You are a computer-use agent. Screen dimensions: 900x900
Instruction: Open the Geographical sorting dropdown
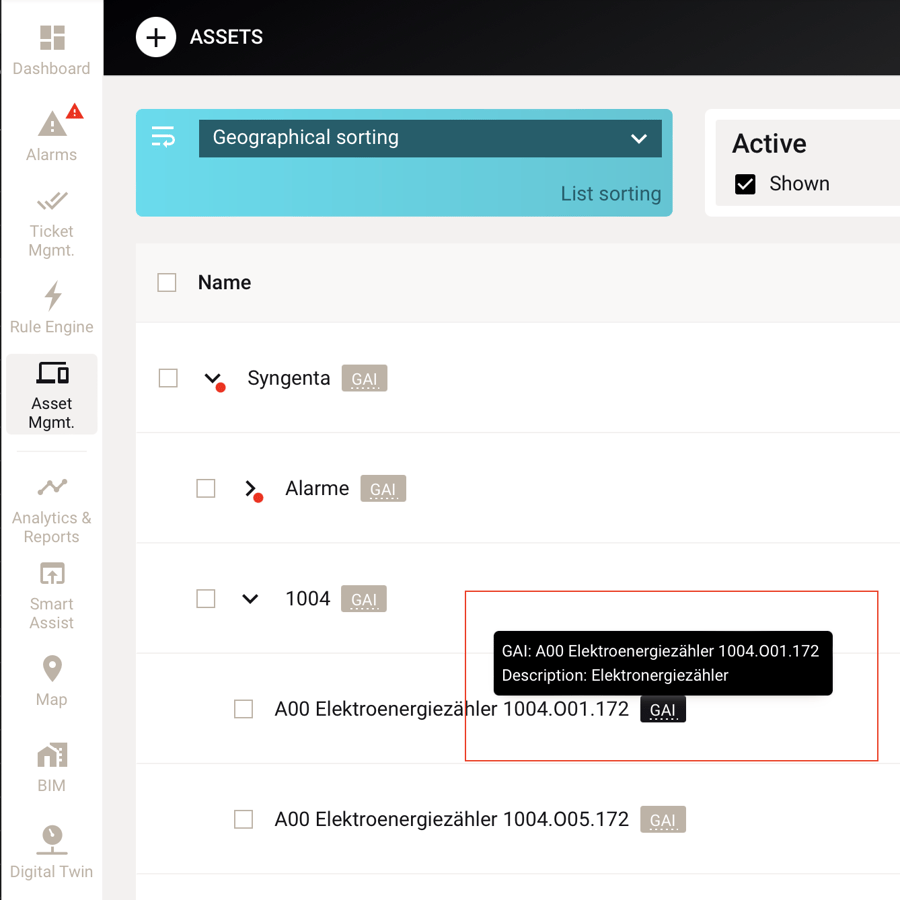(x=430, y=138)
